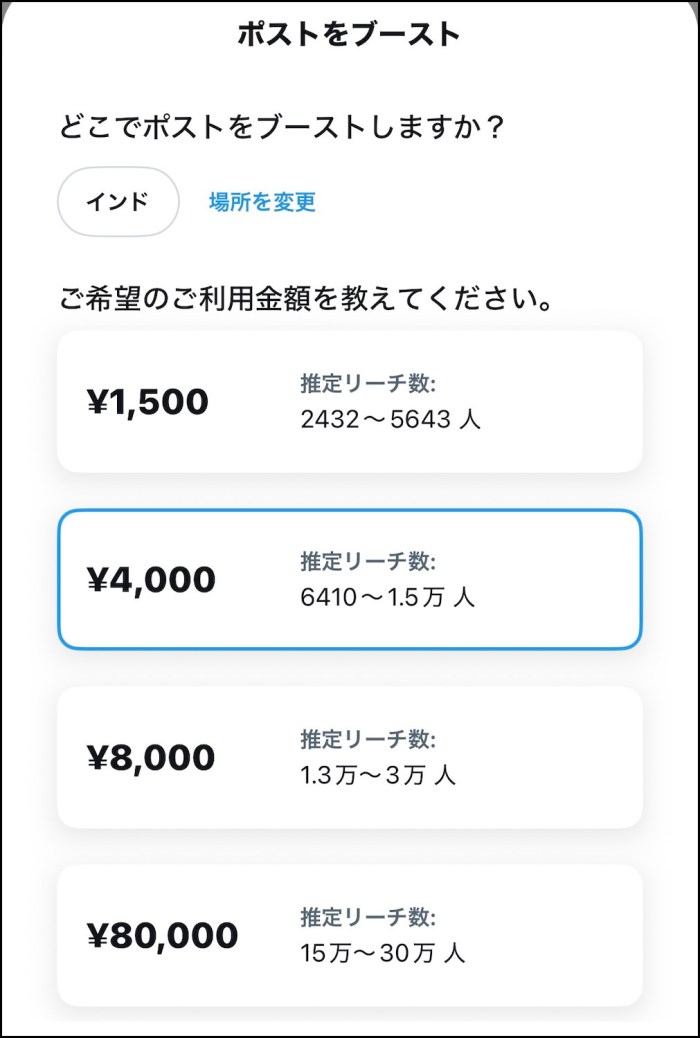The height and width of the screenshot is (1038, 700).
Task: Click 推定リーチ数 label in ¥1,500 card
Action: [x=368, y=384]
